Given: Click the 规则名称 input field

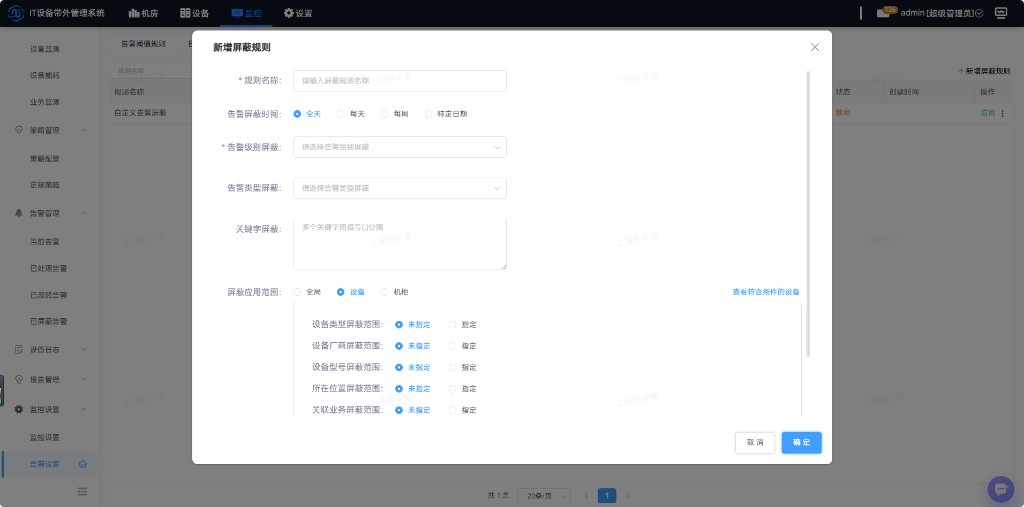Looking at the screenshot, I should pyautogui.click(x=400, y=80).
